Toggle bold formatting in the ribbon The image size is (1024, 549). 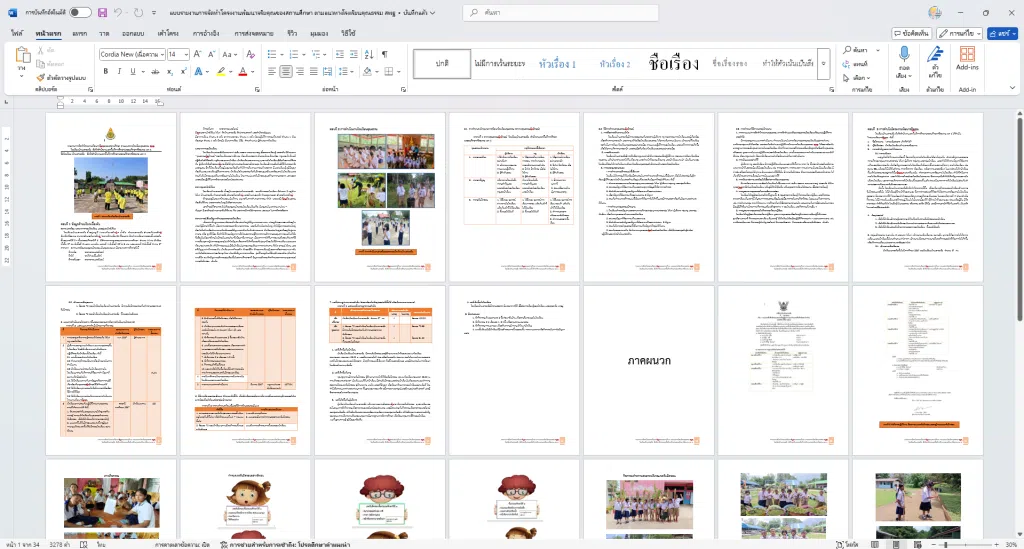105,72
